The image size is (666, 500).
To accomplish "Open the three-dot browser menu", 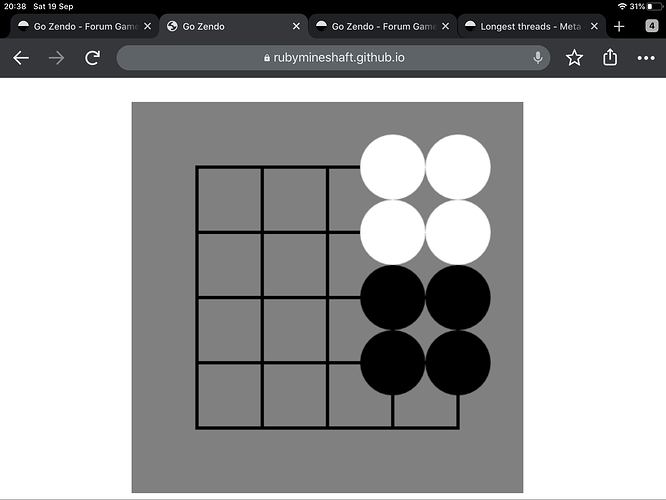I will pyautogui.click(x=646, y=58).
